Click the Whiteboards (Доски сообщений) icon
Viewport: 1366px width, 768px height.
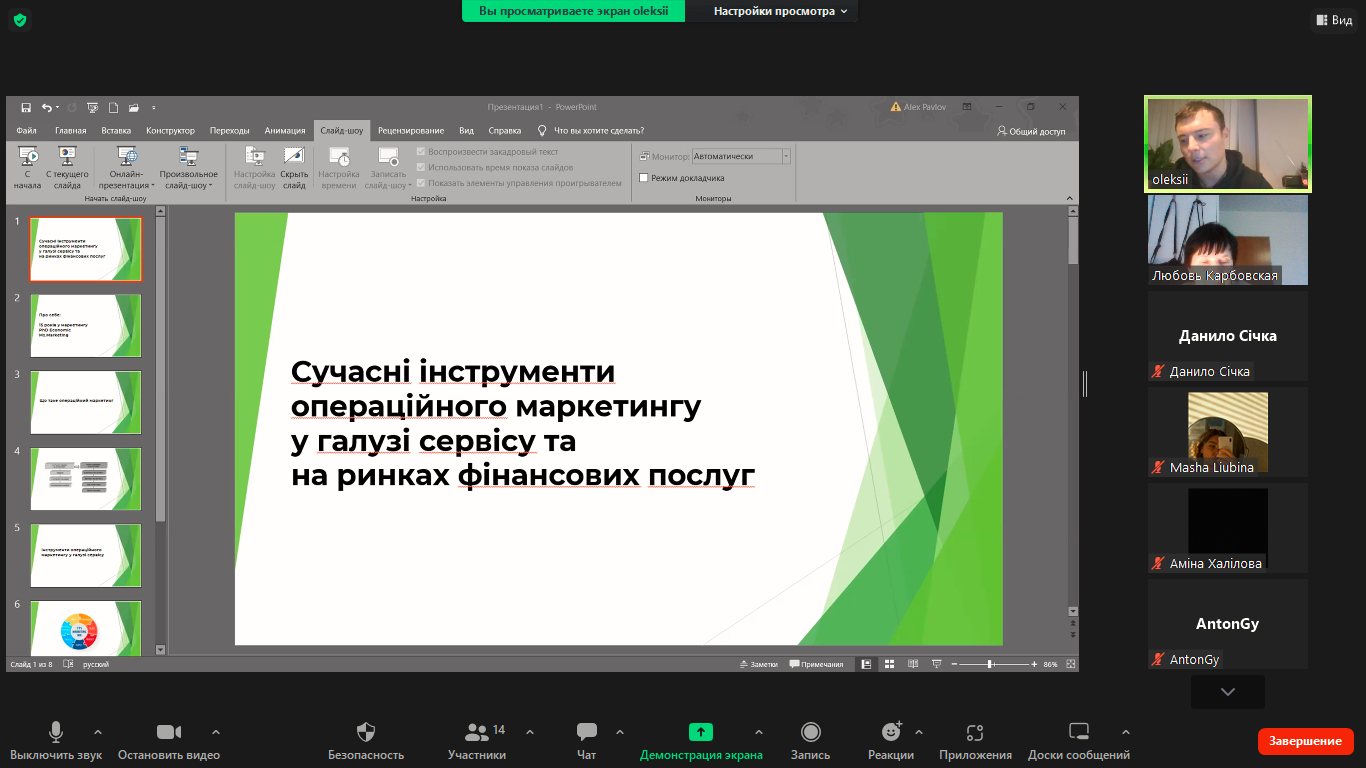(x=1078, y=733)
